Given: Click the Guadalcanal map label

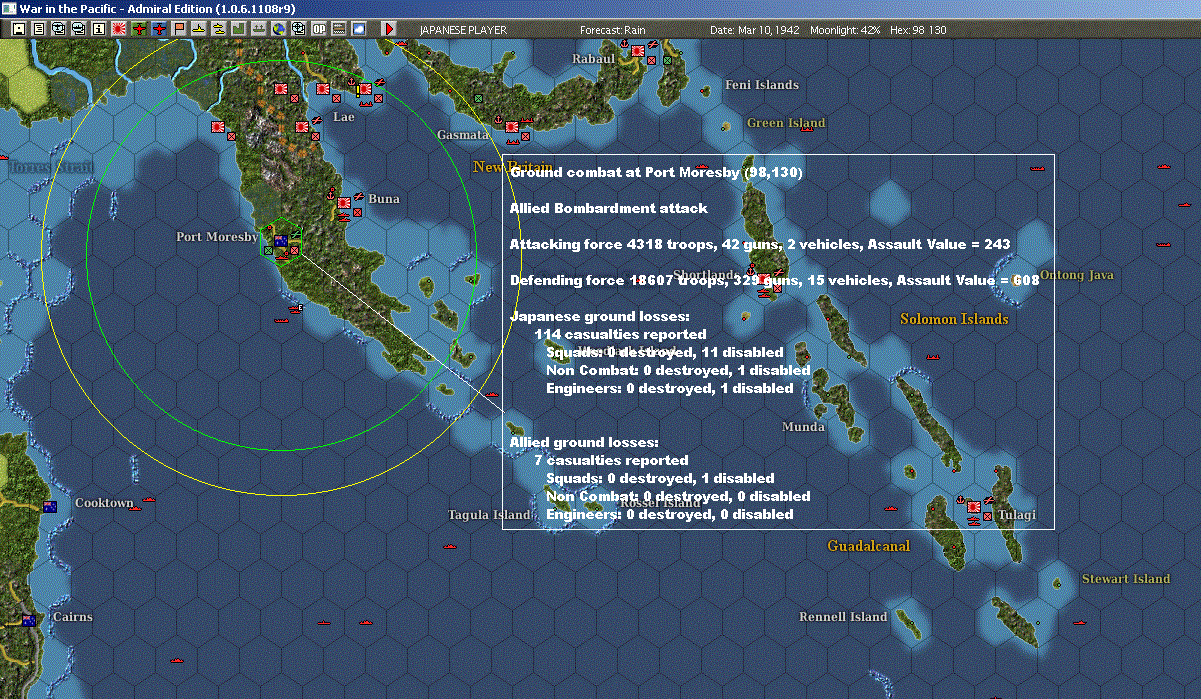Looking at the screenshot, I should 869,546.
